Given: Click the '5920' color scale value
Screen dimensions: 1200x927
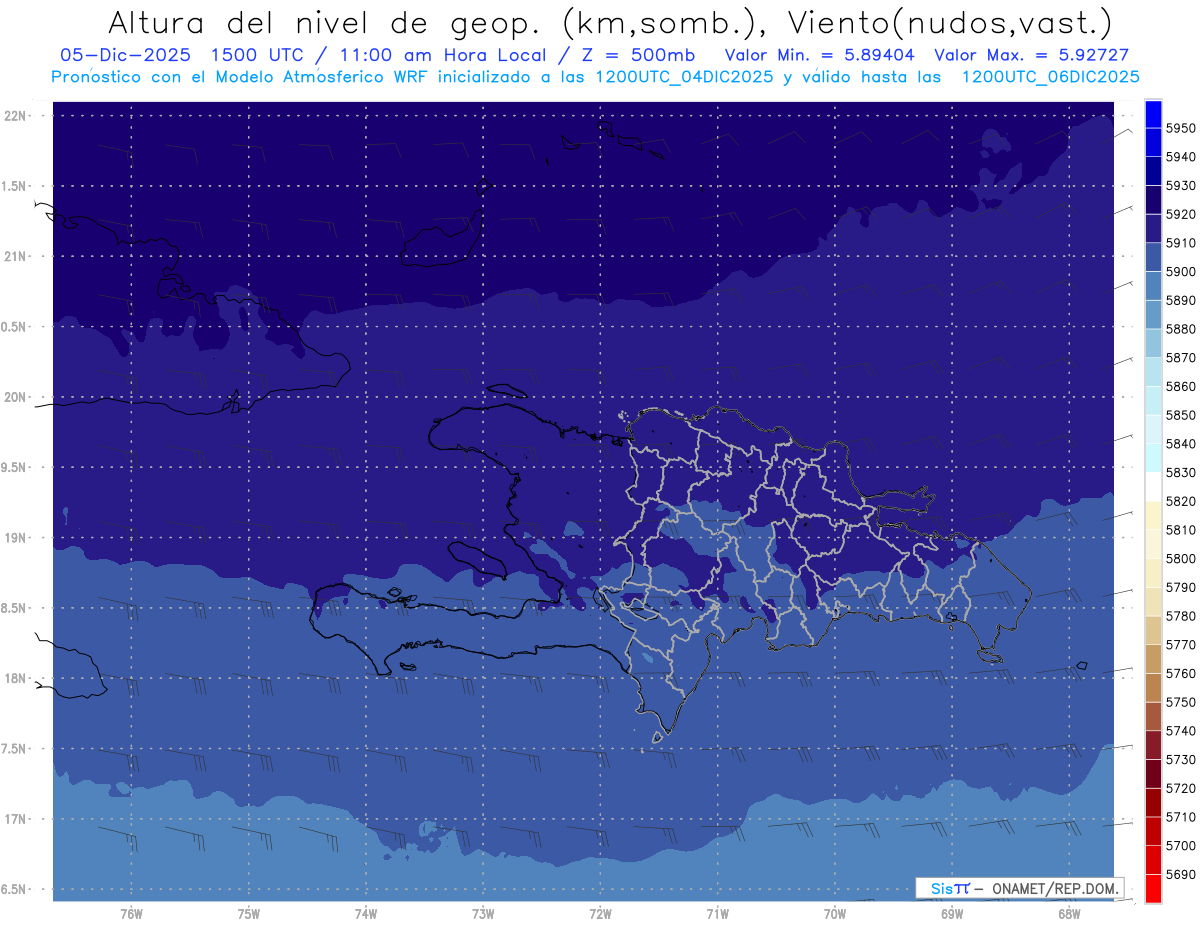Looking at the screenshot, I should pos(1180,214).
